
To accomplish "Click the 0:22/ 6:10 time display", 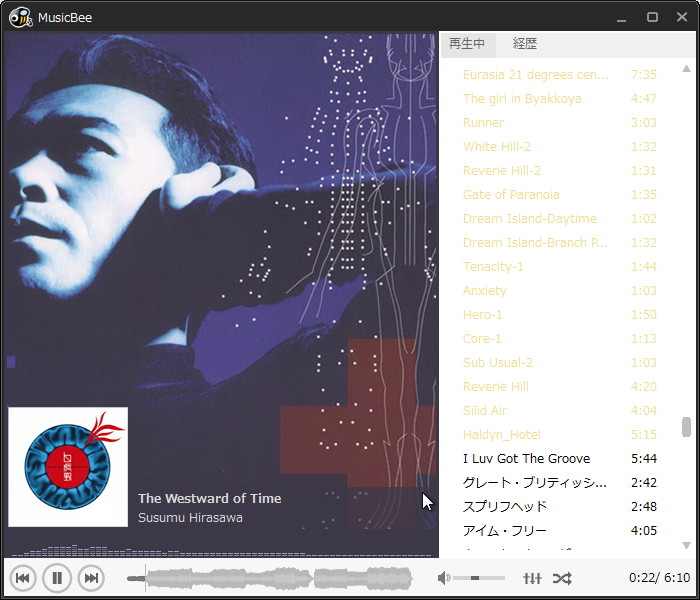I will [x=659, y=578].
